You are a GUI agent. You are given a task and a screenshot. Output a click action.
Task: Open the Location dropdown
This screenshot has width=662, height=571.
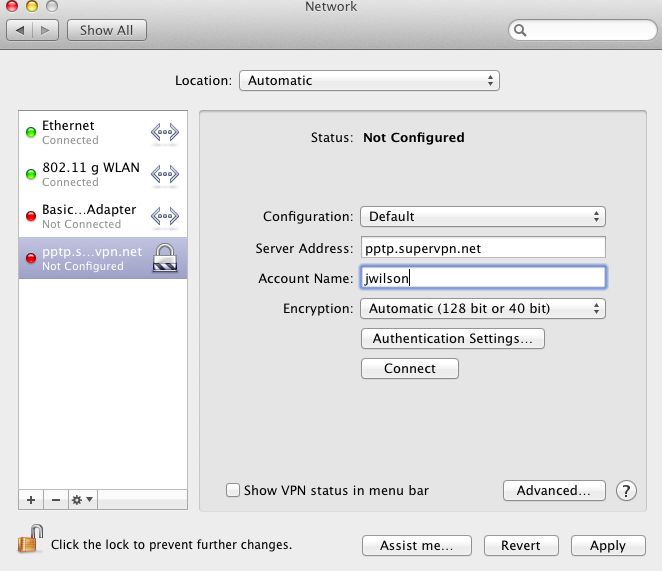point(369,81)
